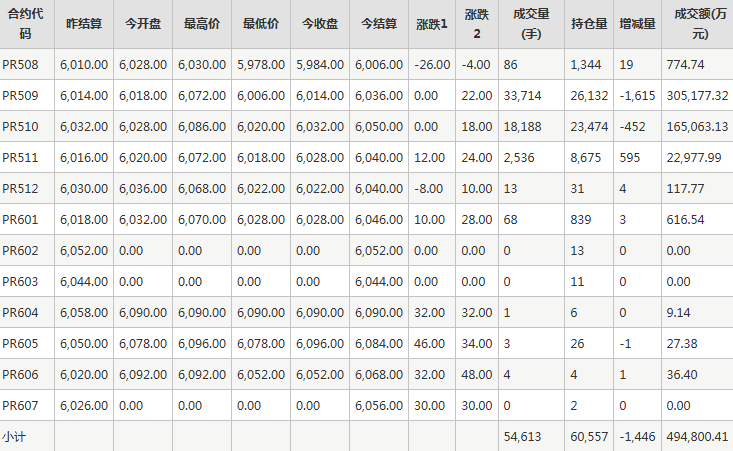This screenshot has height=451, width=733.
Task: Click PR602 previous settlement 6,052.00
Action: pyautogui.click(x=84, y=251)
